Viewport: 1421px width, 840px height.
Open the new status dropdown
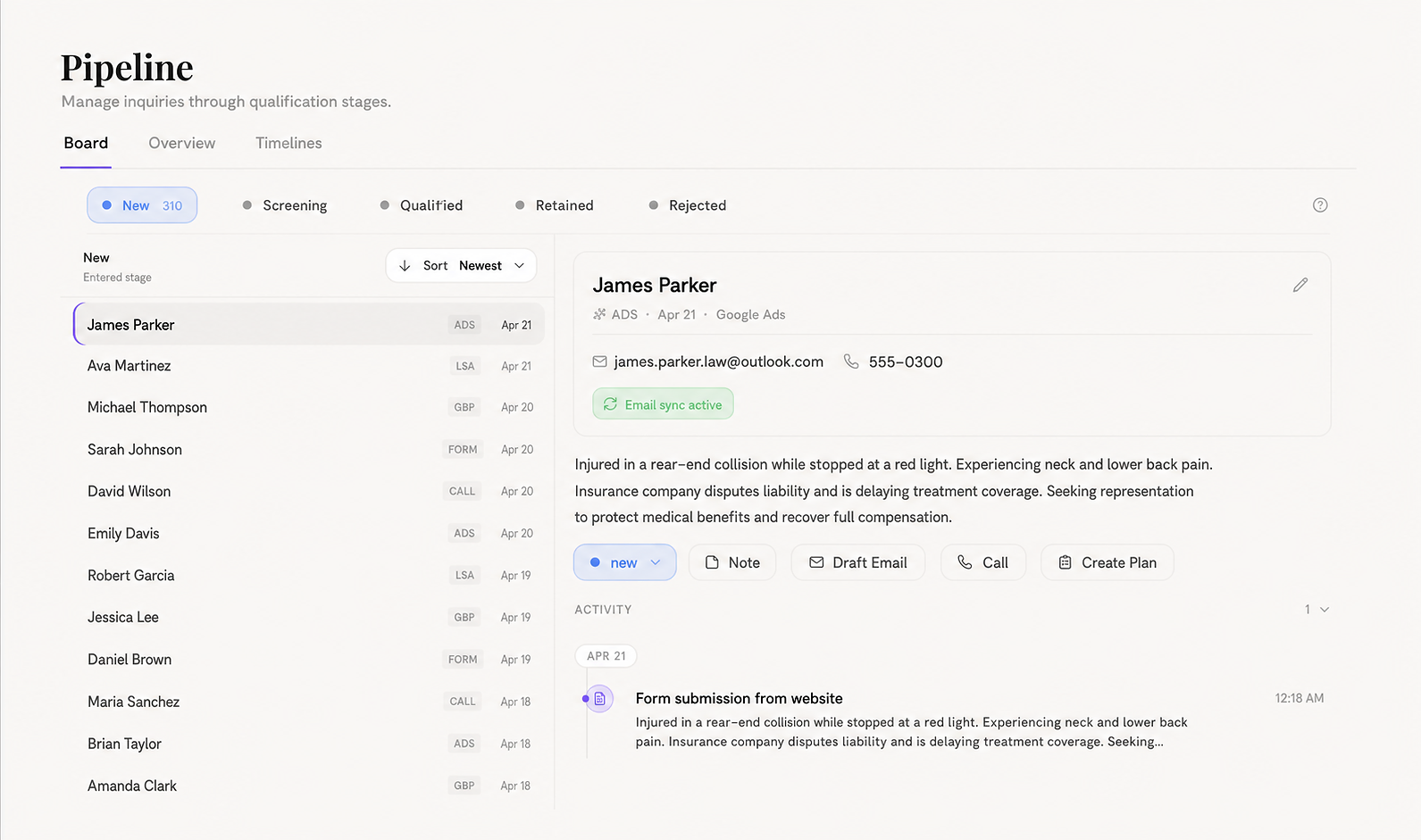pyautogui.click(x=624, y=562)
